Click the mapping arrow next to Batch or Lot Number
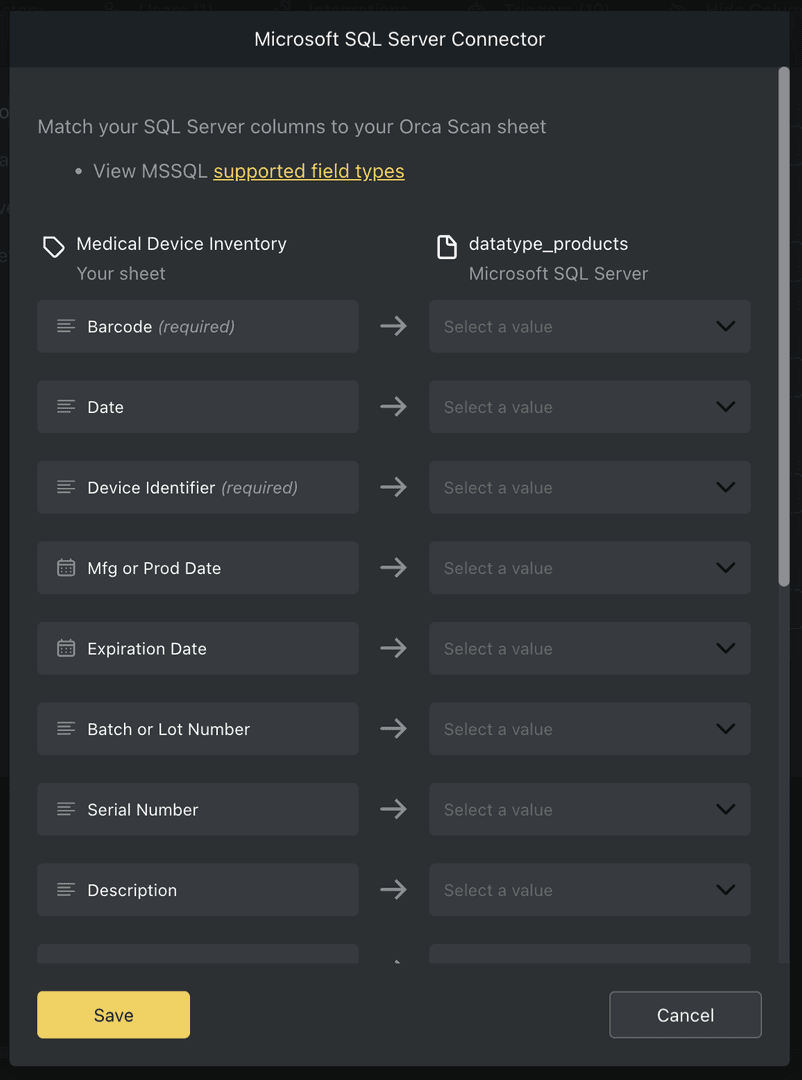 (x=393, y=729)
